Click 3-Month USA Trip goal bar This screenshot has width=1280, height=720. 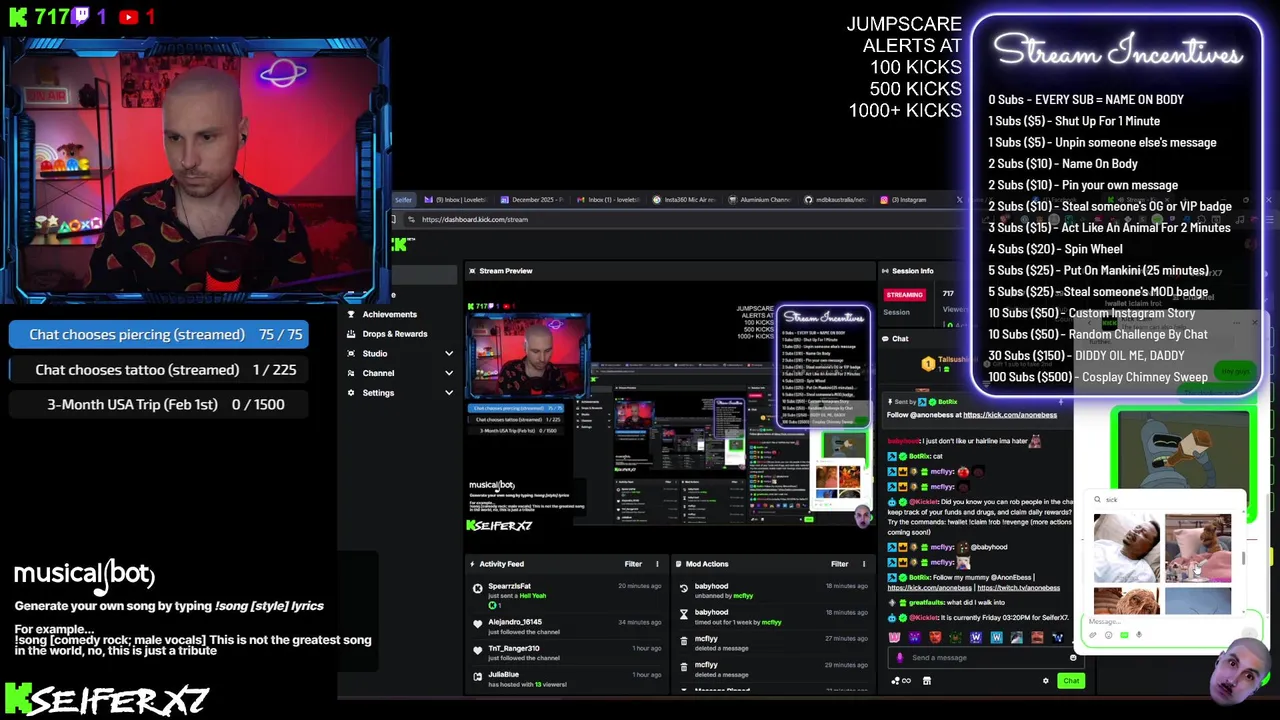(x=160, y=405)
